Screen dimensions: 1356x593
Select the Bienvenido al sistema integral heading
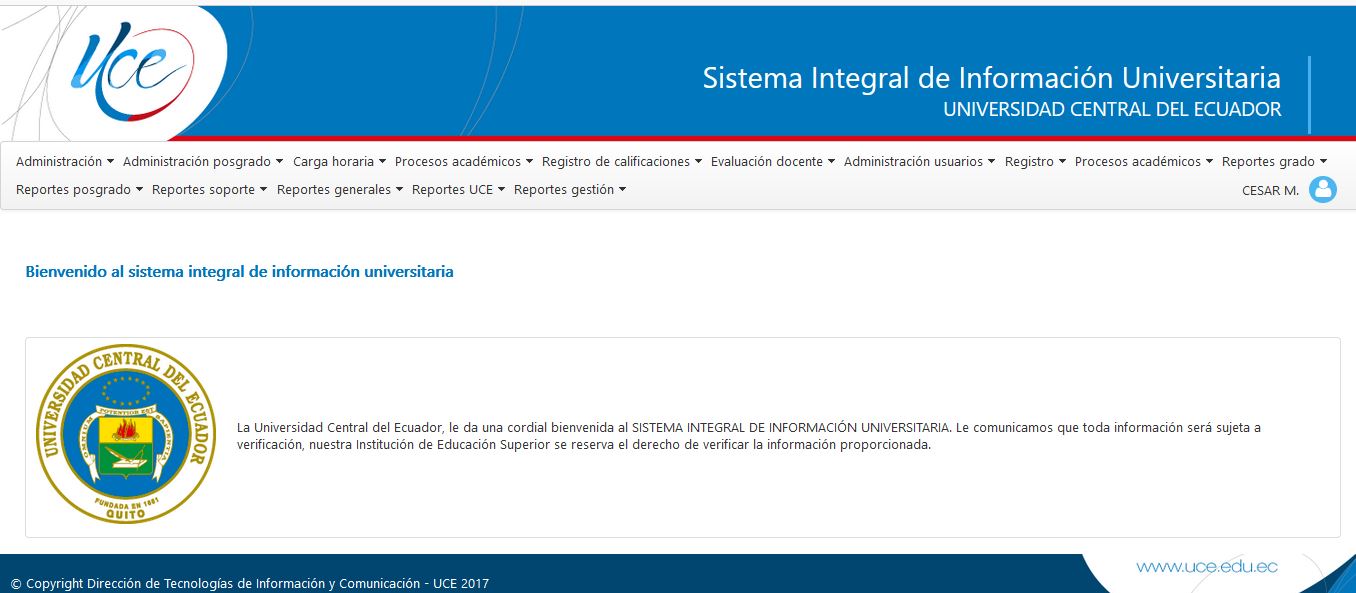pyautogui.click(x=239, y=271)
